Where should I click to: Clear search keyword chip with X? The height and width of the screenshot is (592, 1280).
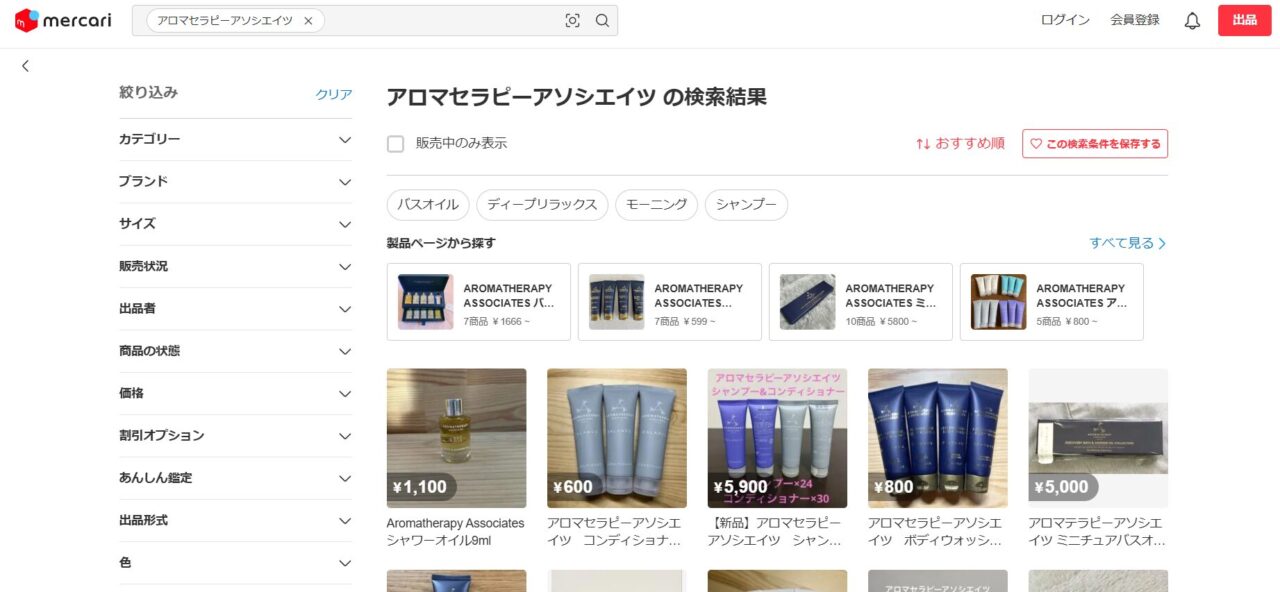pos(308,20)
